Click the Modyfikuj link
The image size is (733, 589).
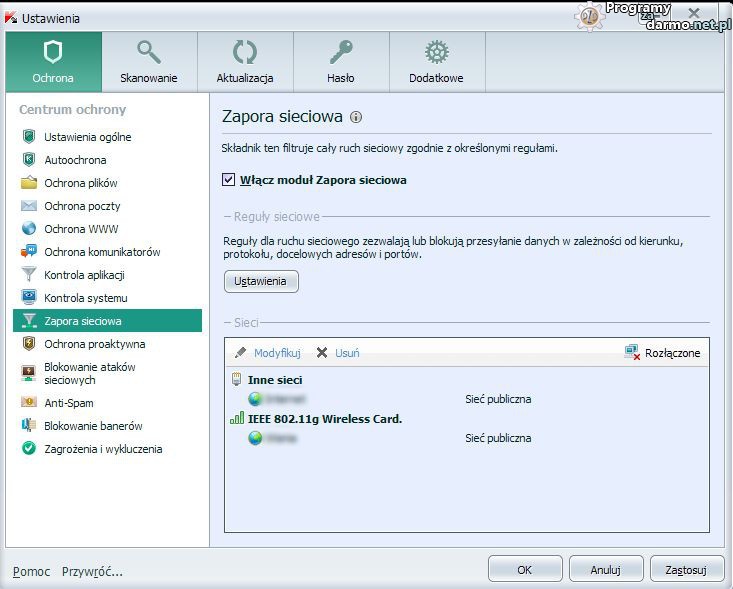[x=277, y=353]
